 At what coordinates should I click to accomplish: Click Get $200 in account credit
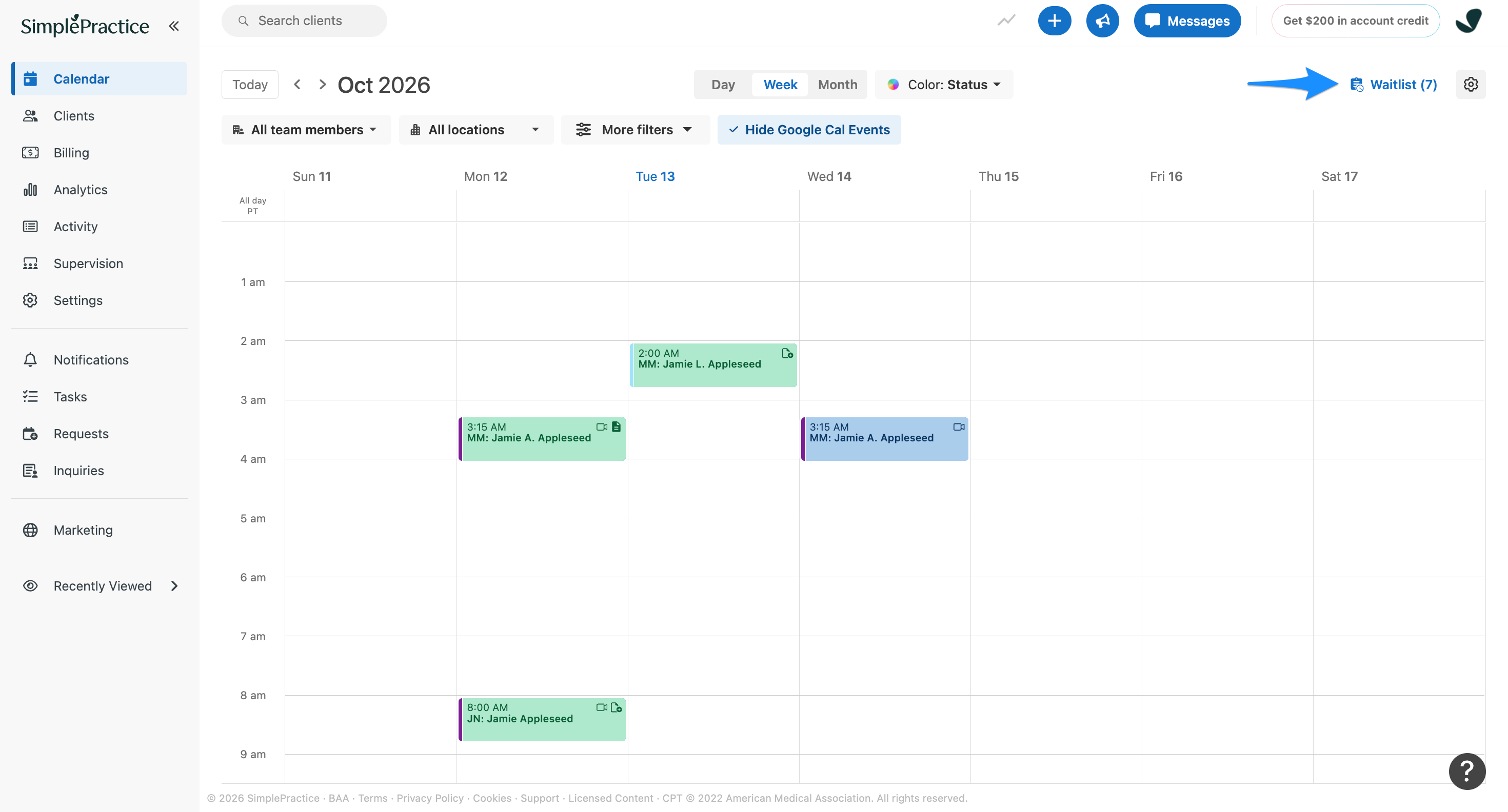point(1355,21)
